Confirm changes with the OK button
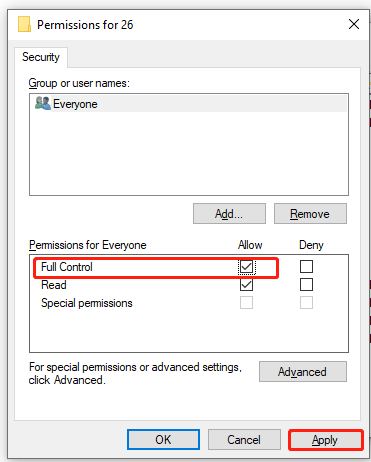This screenshot has height=462, width=371. point(163,440)
